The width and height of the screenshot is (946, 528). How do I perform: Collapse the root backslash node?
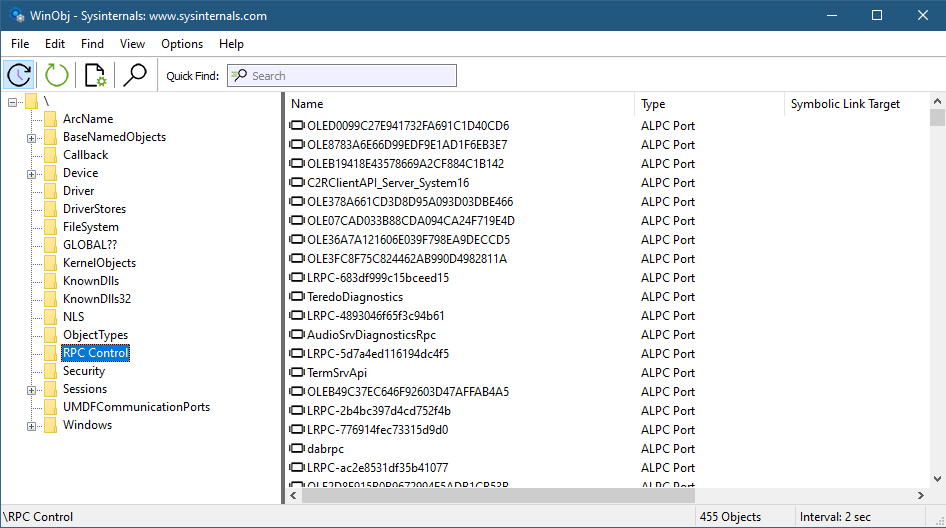click(13, 102)
